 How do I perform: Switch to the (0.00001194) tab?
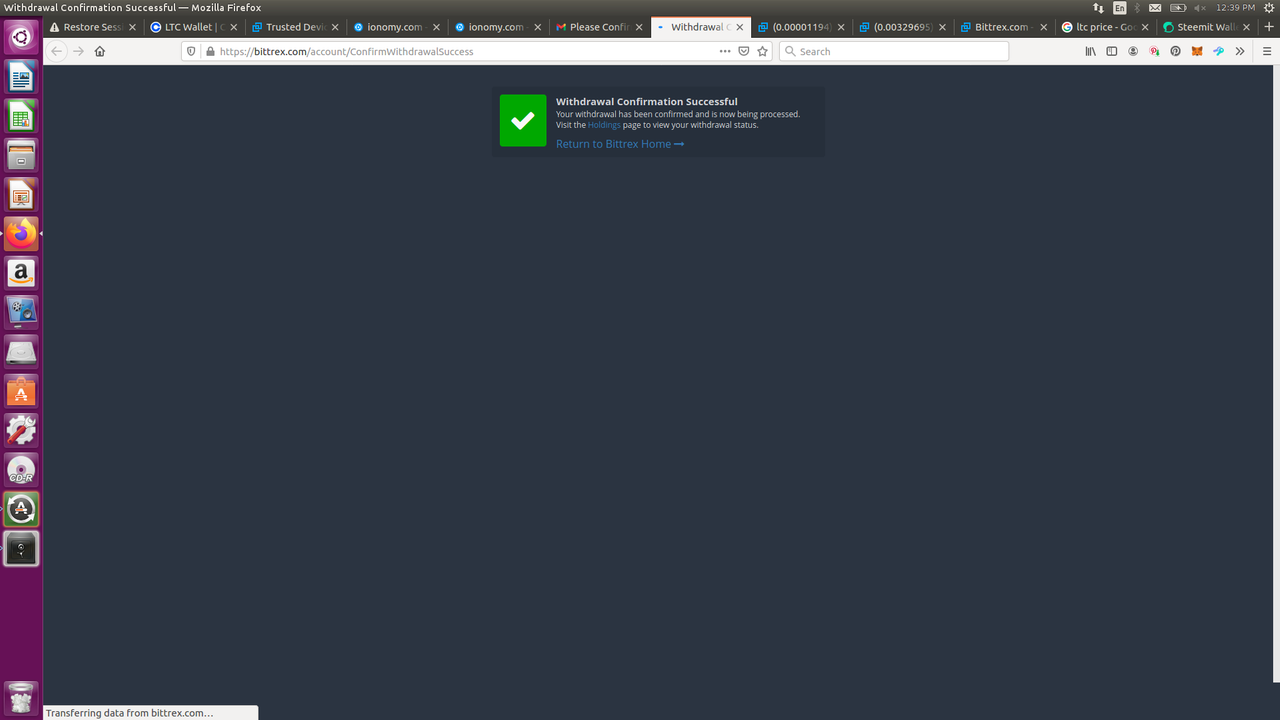point(802,27)
